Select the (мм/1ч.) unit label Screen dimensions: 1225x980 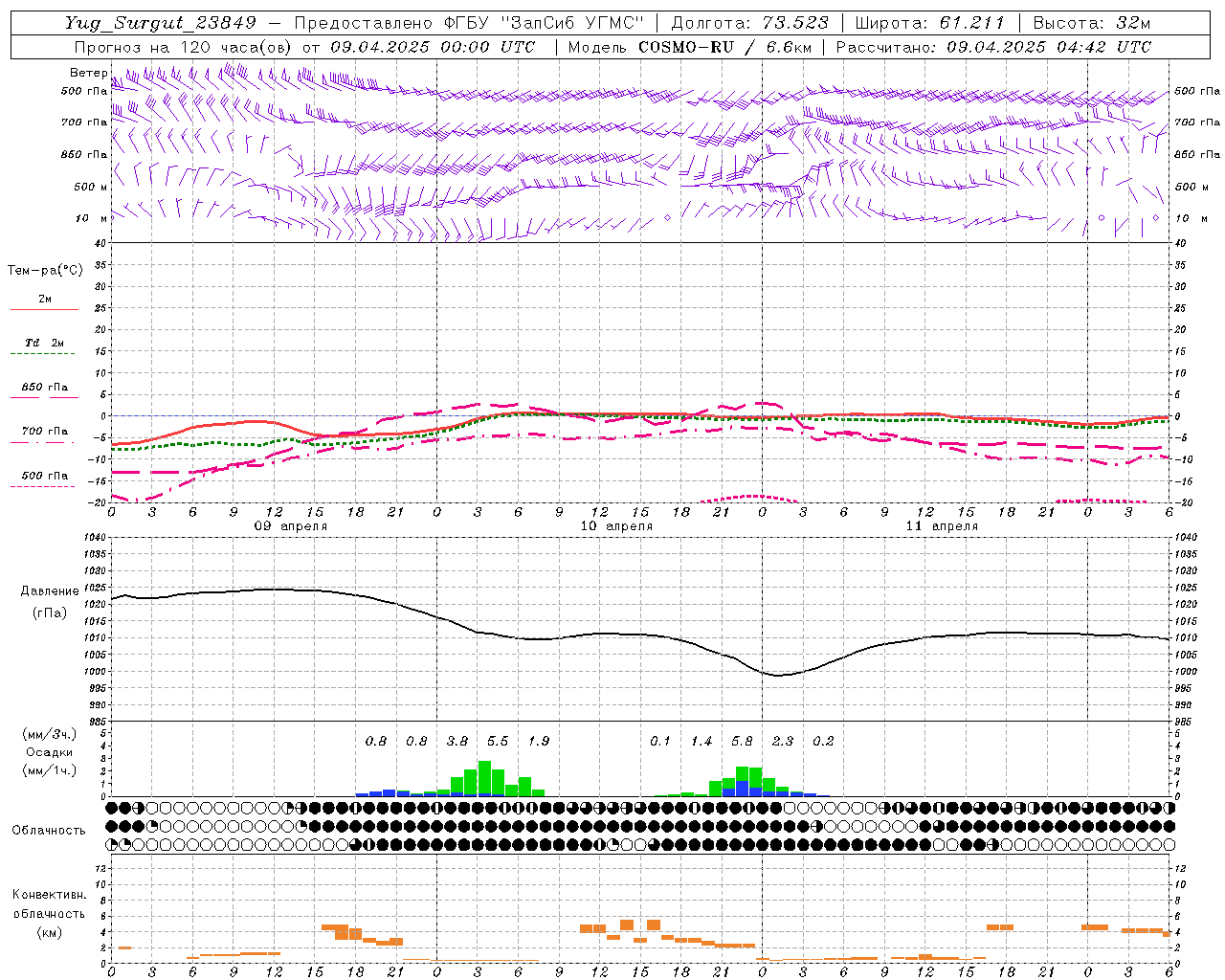[x=50, y=769]
